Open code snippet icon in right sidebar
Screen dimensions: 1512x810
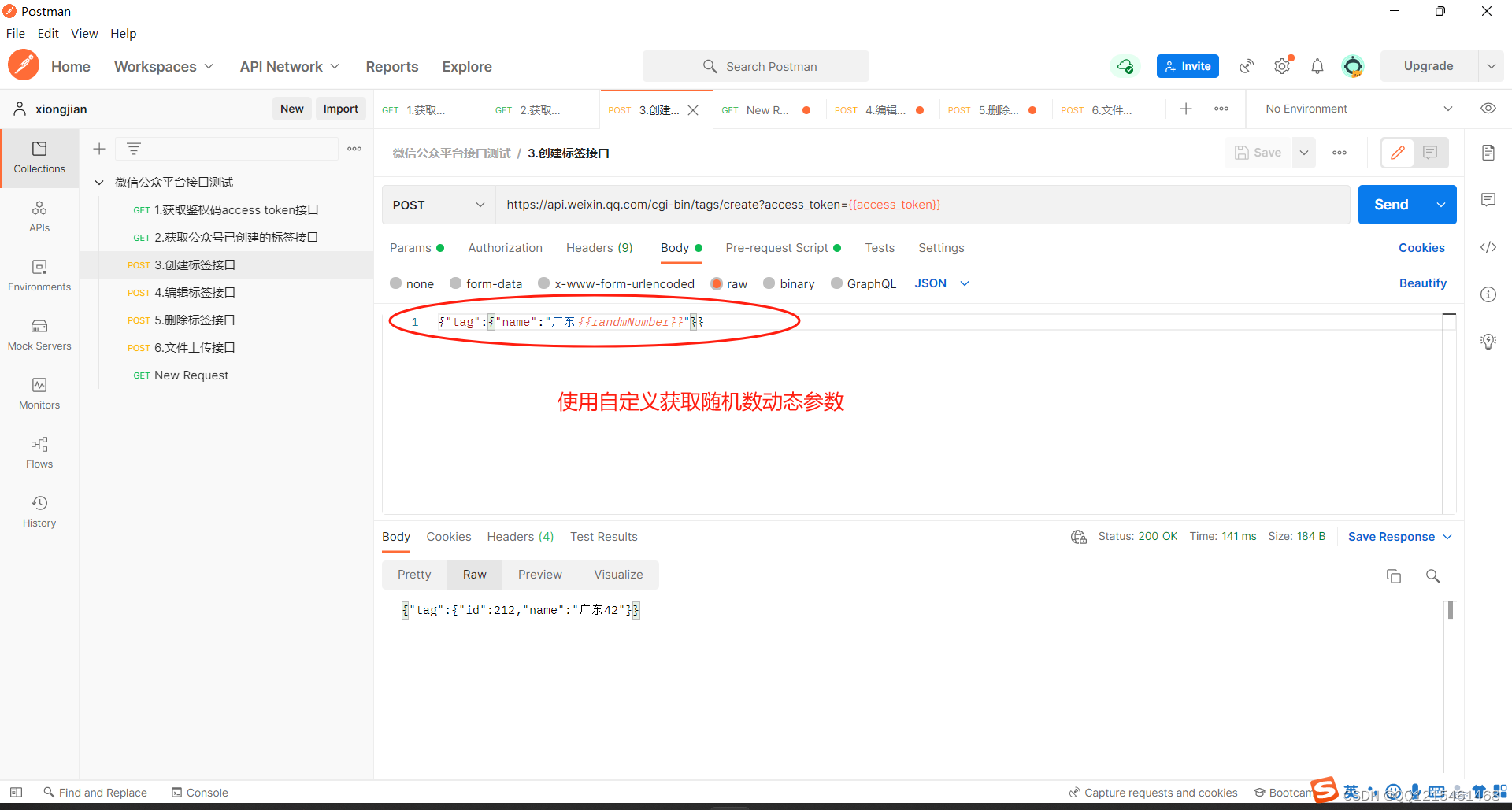coord(1488,247)
